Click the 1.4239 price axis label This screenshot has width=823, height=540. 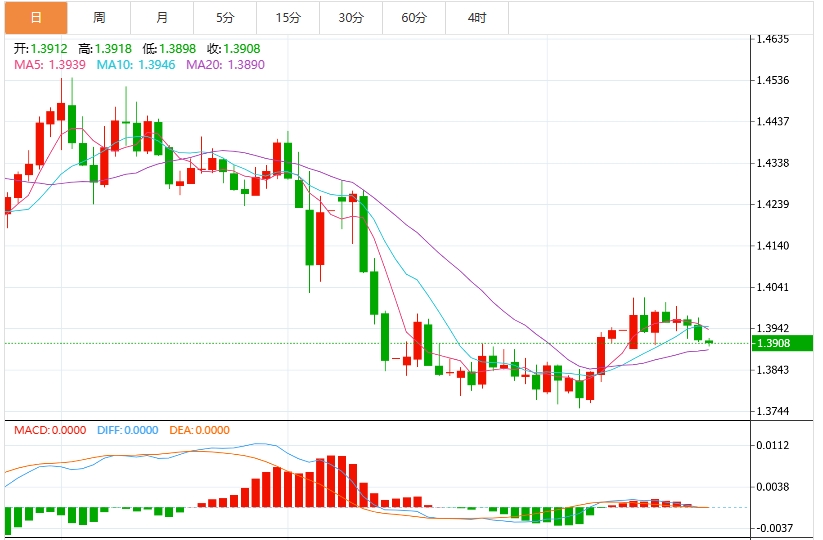tap(773, 204)
